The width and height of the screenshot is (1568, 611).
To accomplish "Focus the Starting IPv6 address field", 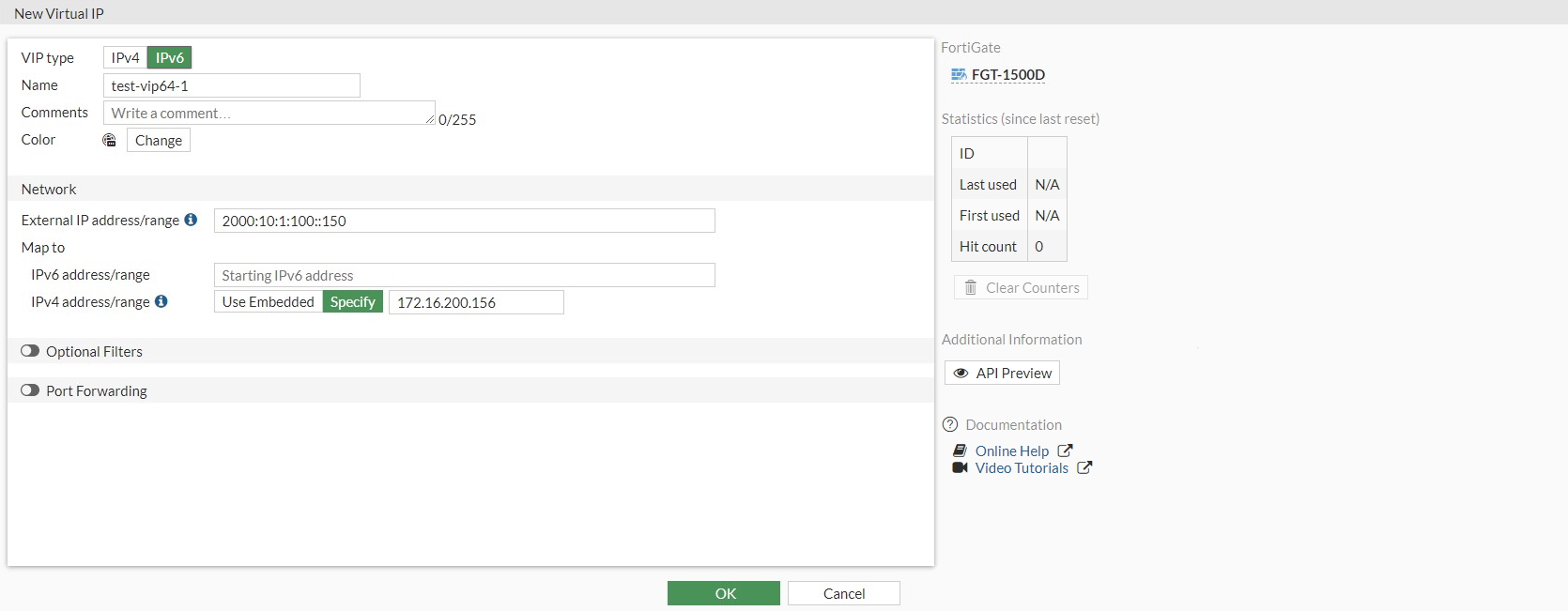I will click(464, 275).
